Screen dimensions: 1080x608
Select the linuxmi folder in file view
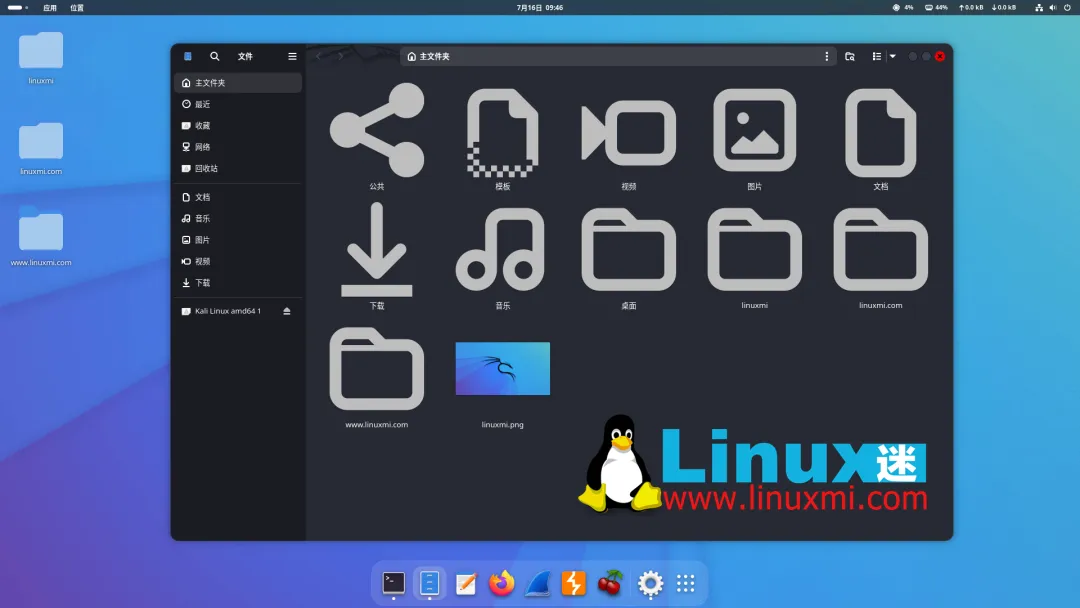[x=755, y=249]
